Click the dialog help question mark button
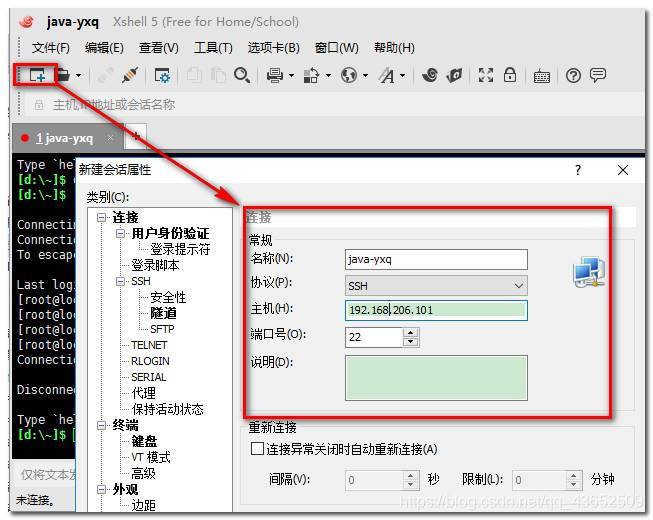The image size is (653, 520). 578,170
